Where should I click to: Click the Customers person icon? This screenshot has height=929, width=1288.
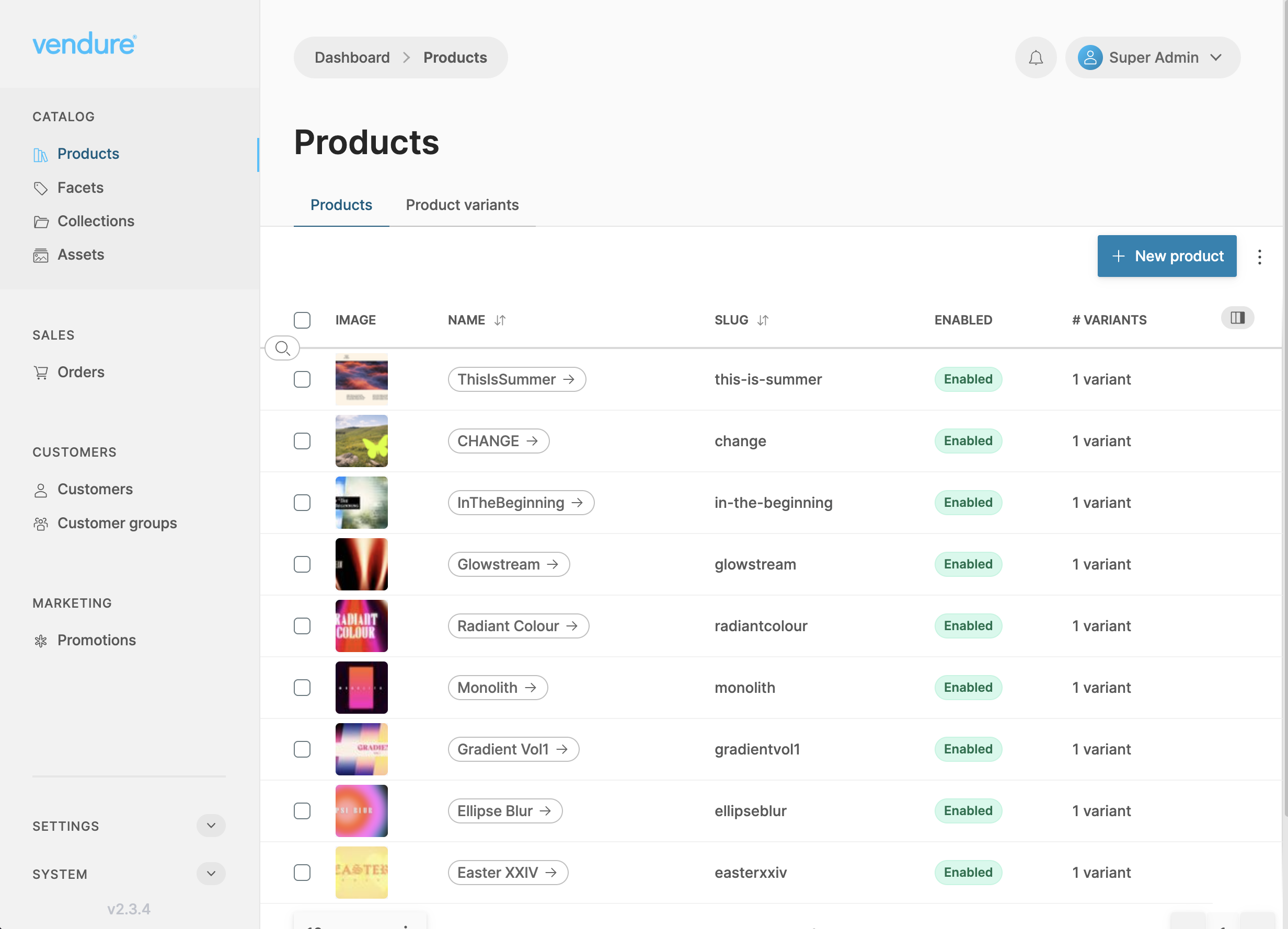click(40, 490)
